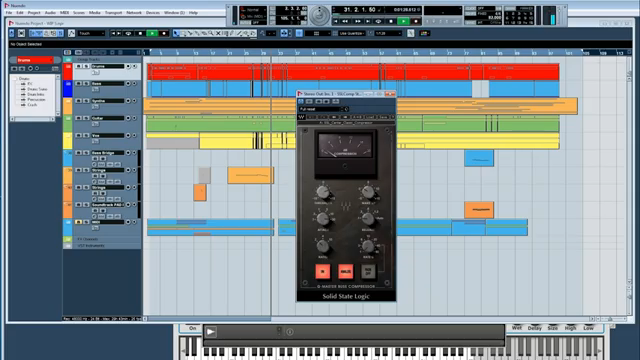Mute the Bass track
This screenshot has width=640, height=360.
(78, 83)
